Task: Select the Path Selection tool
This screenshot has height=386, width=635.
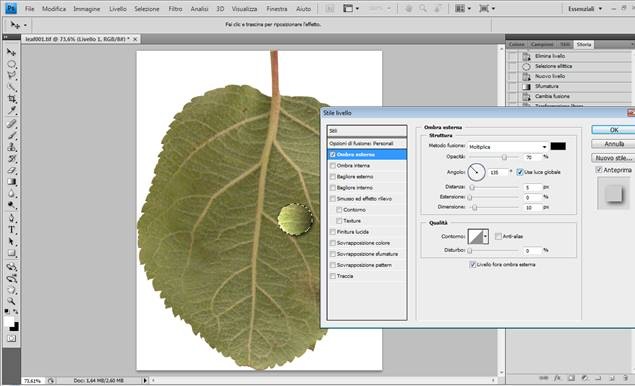Action: 11,241
